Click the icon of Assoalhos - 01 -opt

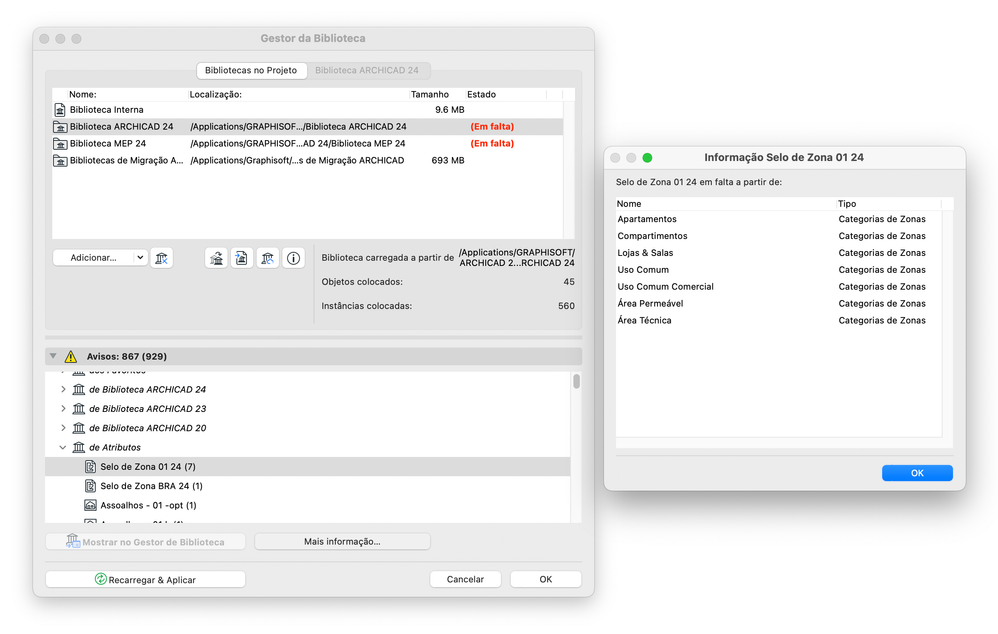[90, 505]
